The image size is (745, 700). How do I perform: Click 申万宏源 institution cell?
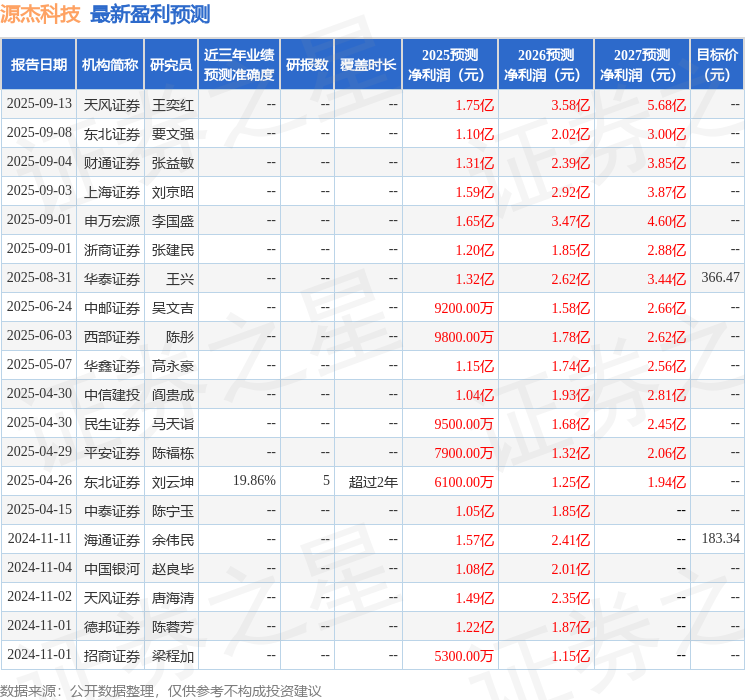[x=112, y=221]
